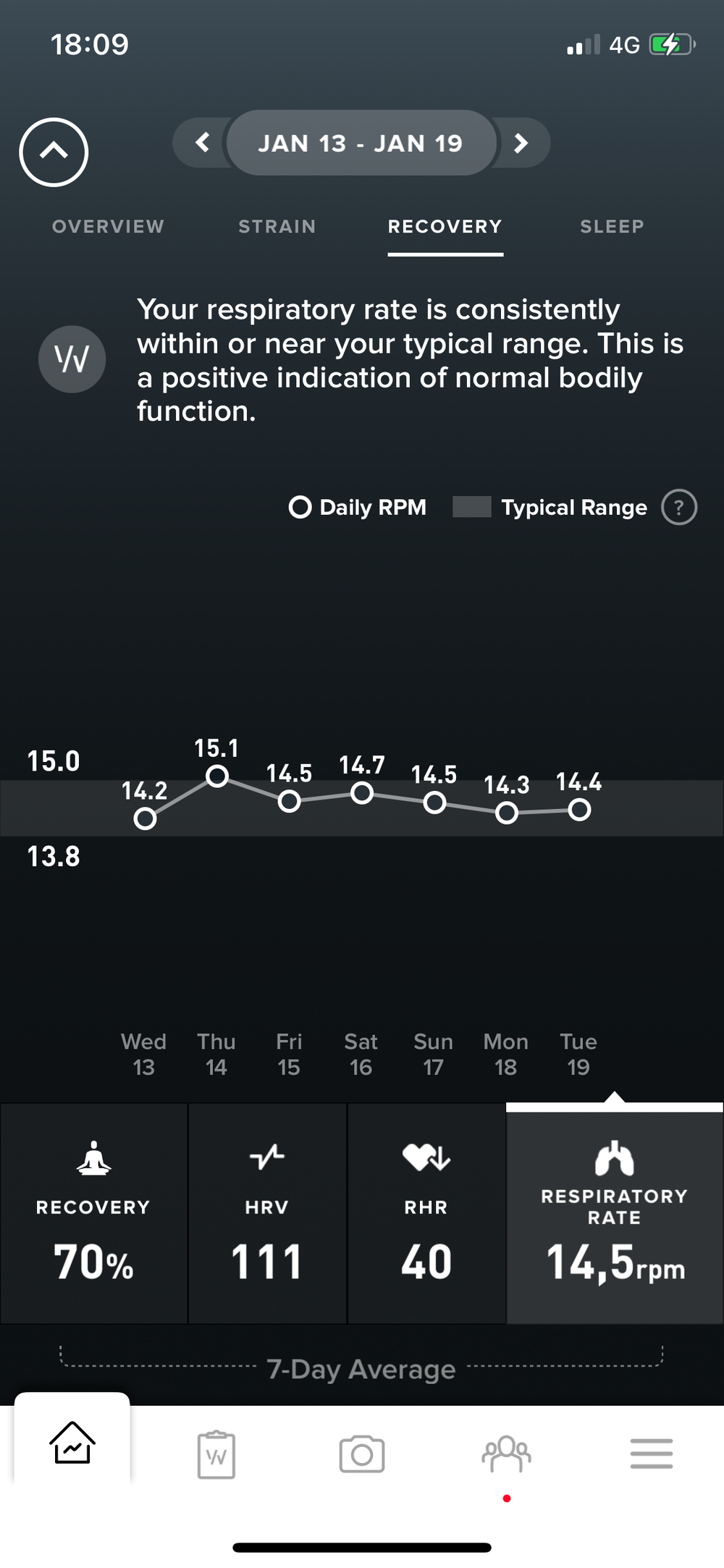Viewport: 724px width, 1568px height.
Task: Tap the Typical Range help question icon
Action: [x=678, y=508]
